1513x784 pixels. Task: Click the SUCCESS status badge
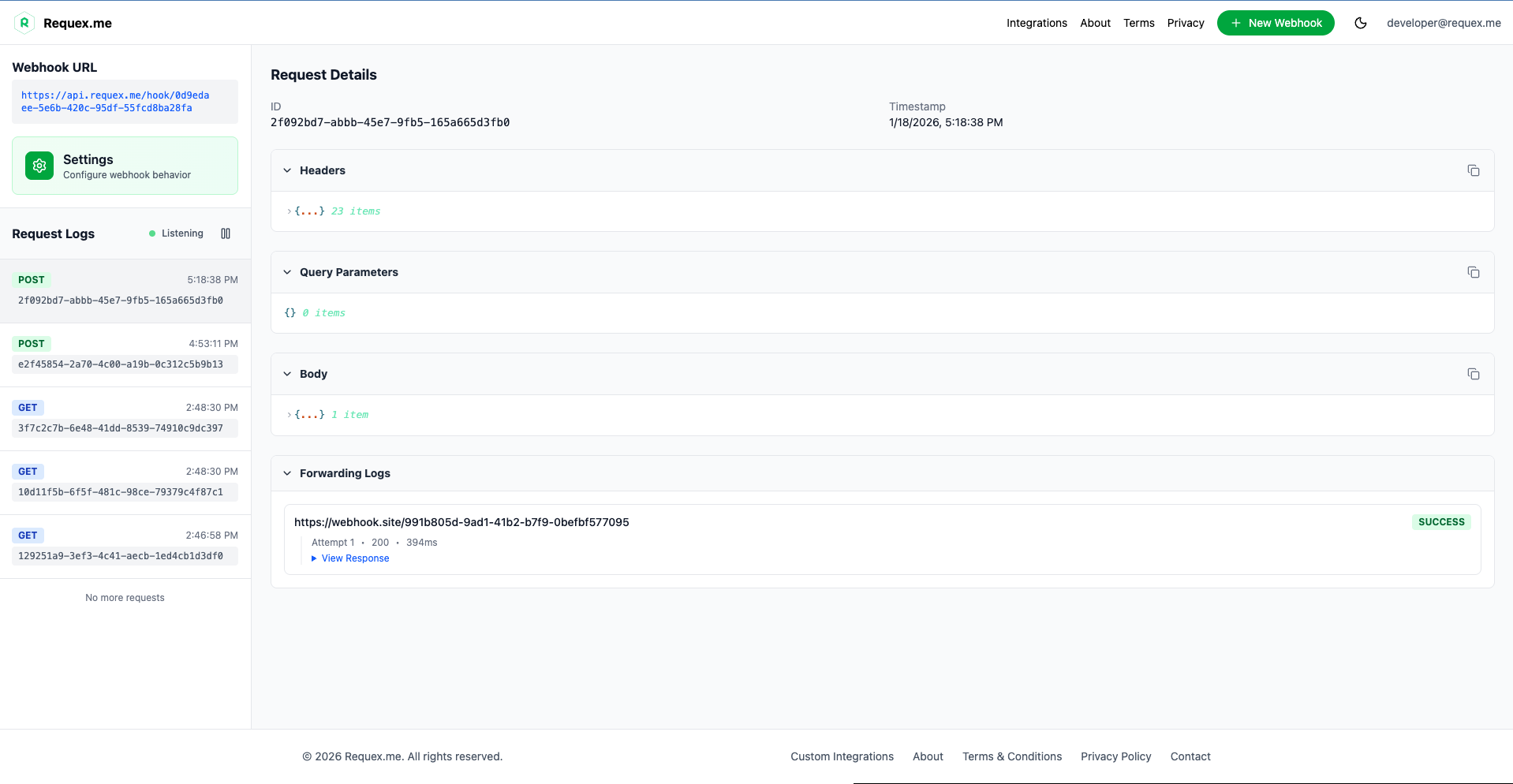(1441, 522)
